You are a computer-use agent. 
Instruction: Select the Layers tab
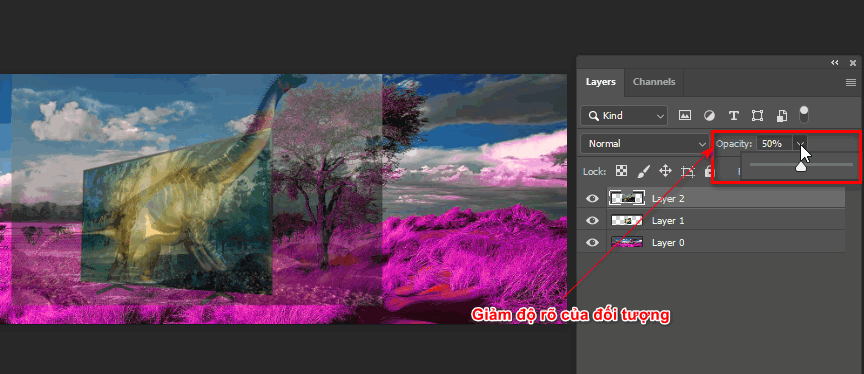coord(601,82)
